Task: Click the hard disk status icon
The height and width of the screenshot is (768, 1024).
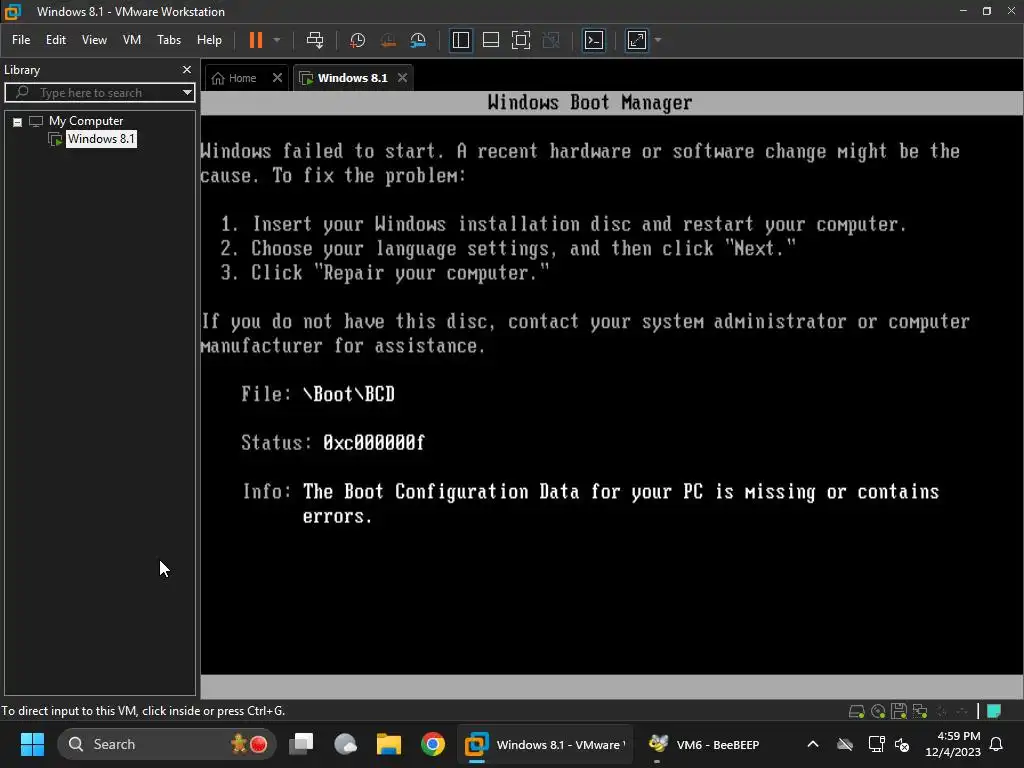Action: (856, 711)
